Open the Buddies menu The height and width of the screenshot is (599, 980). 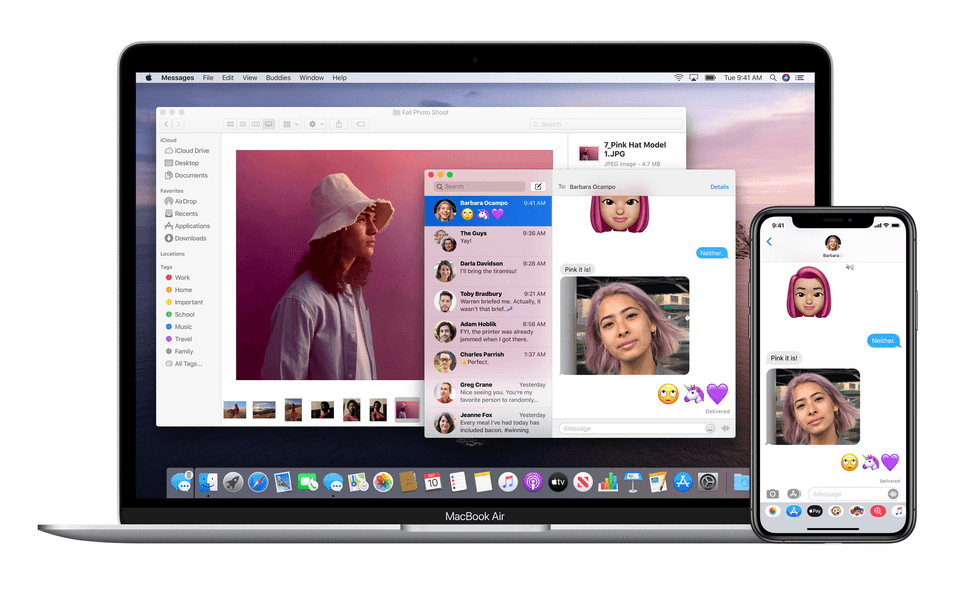pos(277,77)
